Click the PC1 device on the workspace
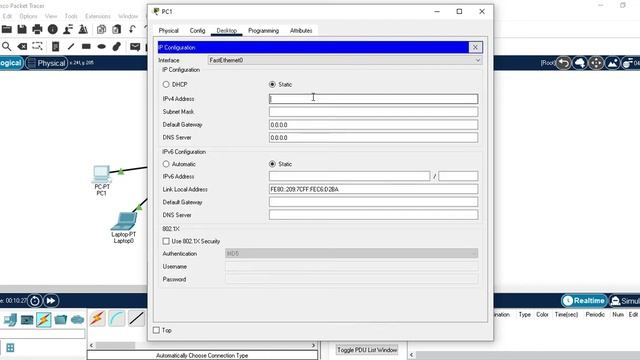 coord(101,175)
